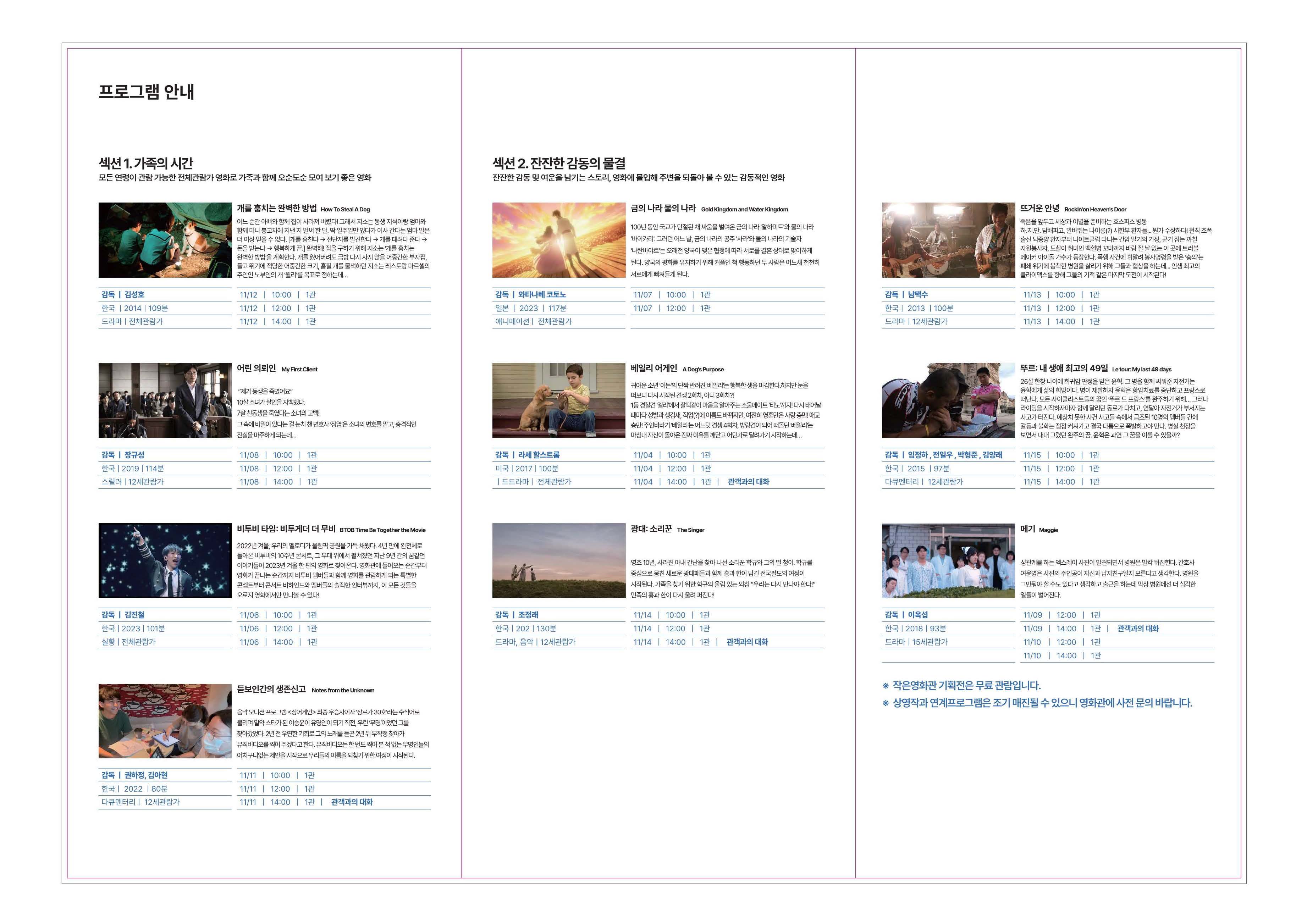The height and width of the screenshot is (924, 1307).
Task: Select the '한국 | 2014 | 109분' info line
Action: tap(135, 308)
